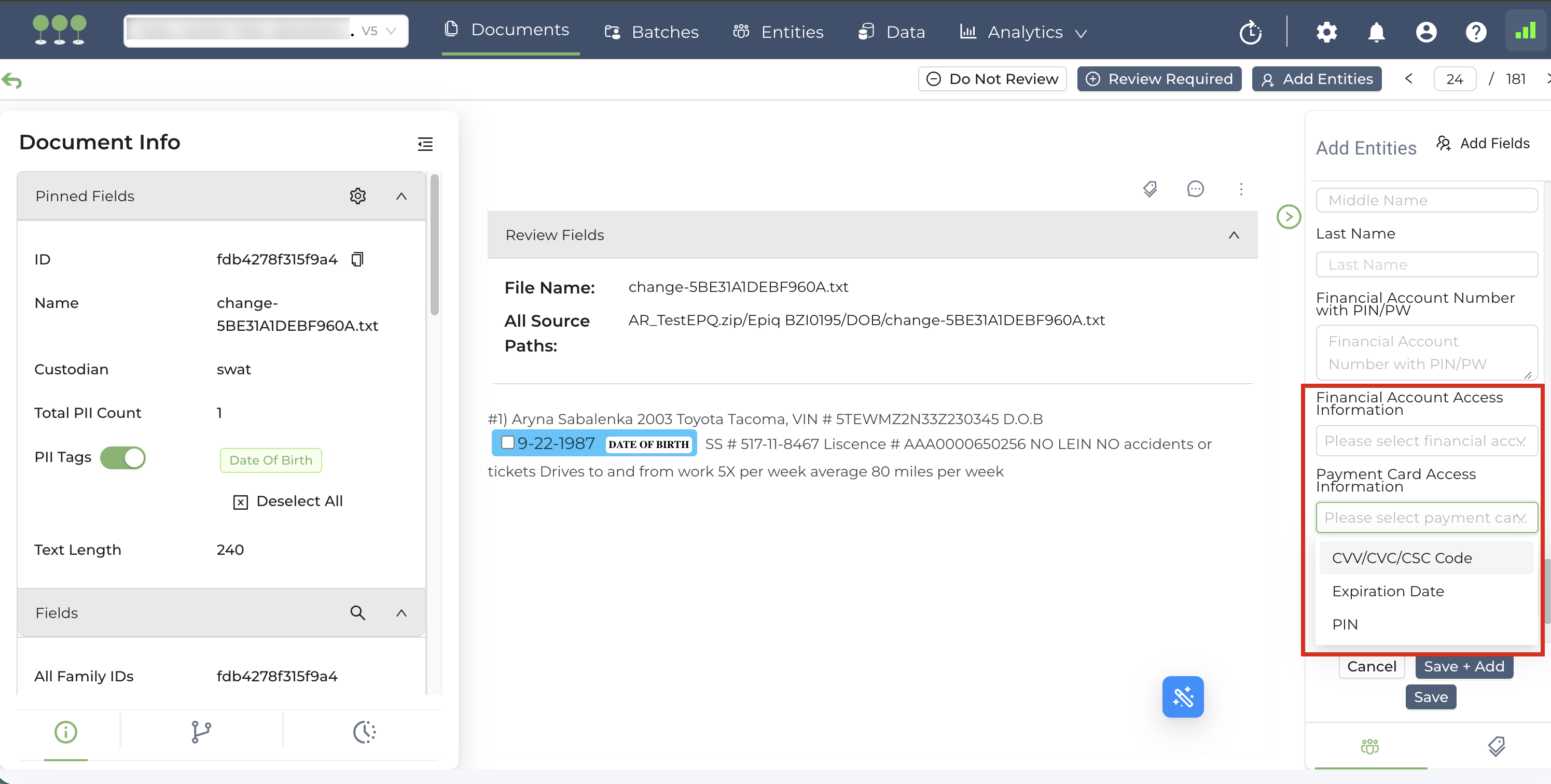The height and width of the screenshot is (784, 1551).
Task: Switch to the Batches tab
Action: click(652, 32)
